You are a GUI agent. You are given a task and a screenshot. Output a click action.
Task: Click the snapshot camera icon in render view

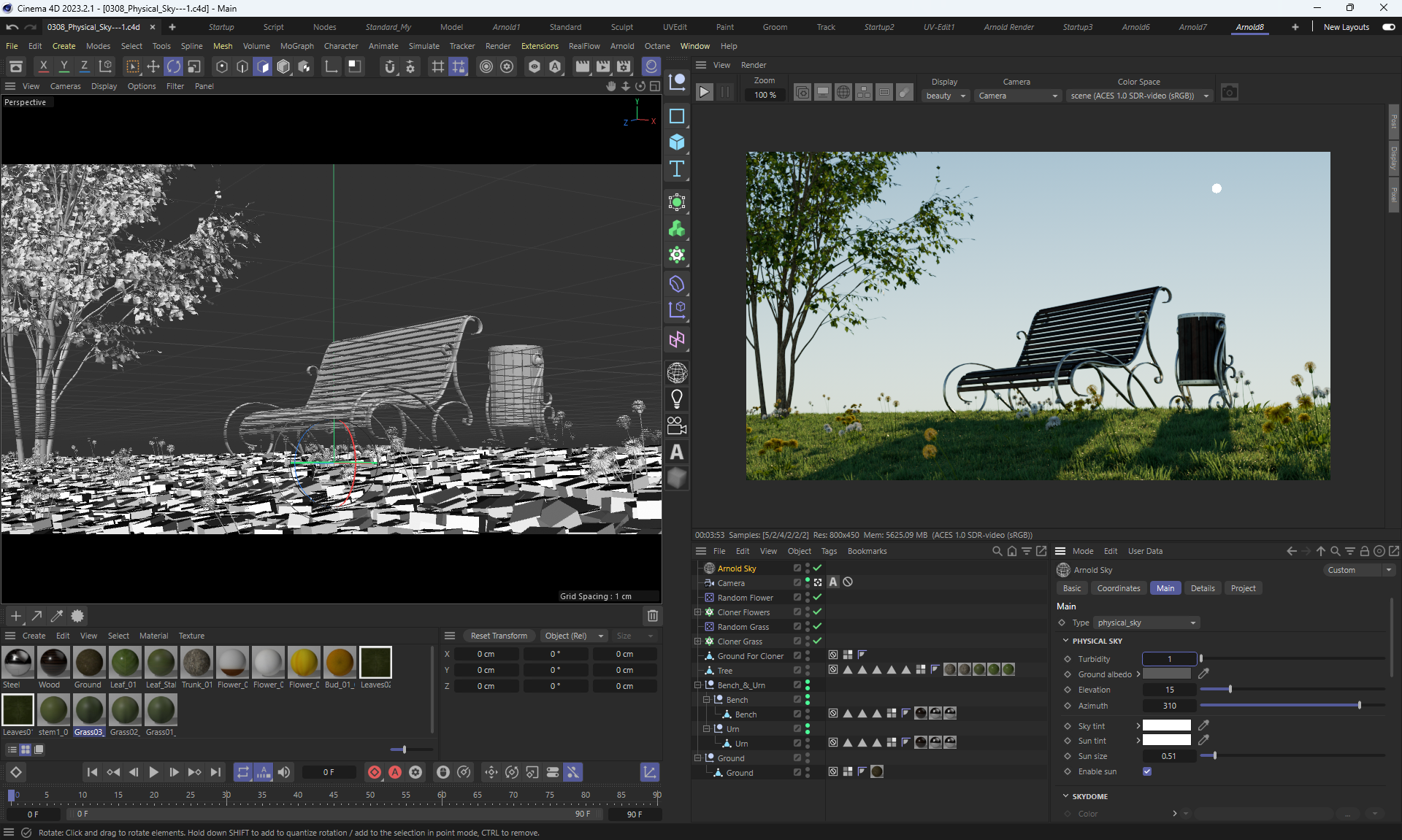tap(1230, 93)
